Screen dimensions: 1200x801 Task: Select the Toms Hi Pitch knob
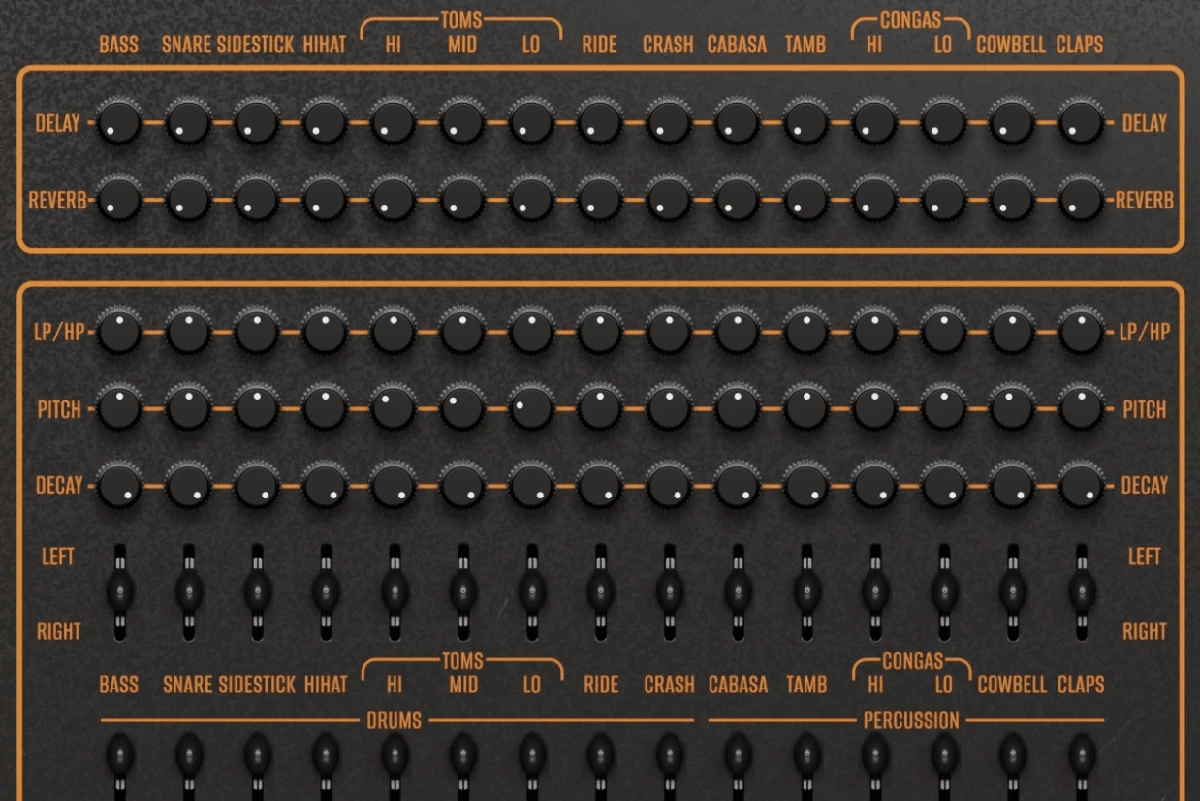click(x=394, y=408)
